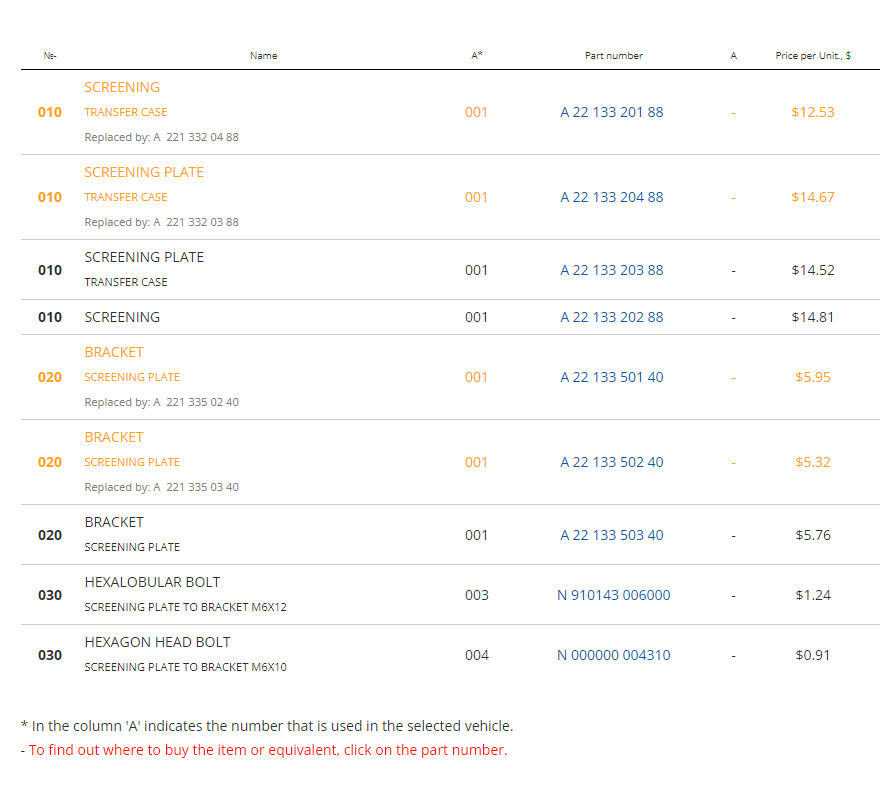The height and width of the screenshot is (785, 896).
Task: Select part number A 22 133 202 88
Action: tap(611, 317)
